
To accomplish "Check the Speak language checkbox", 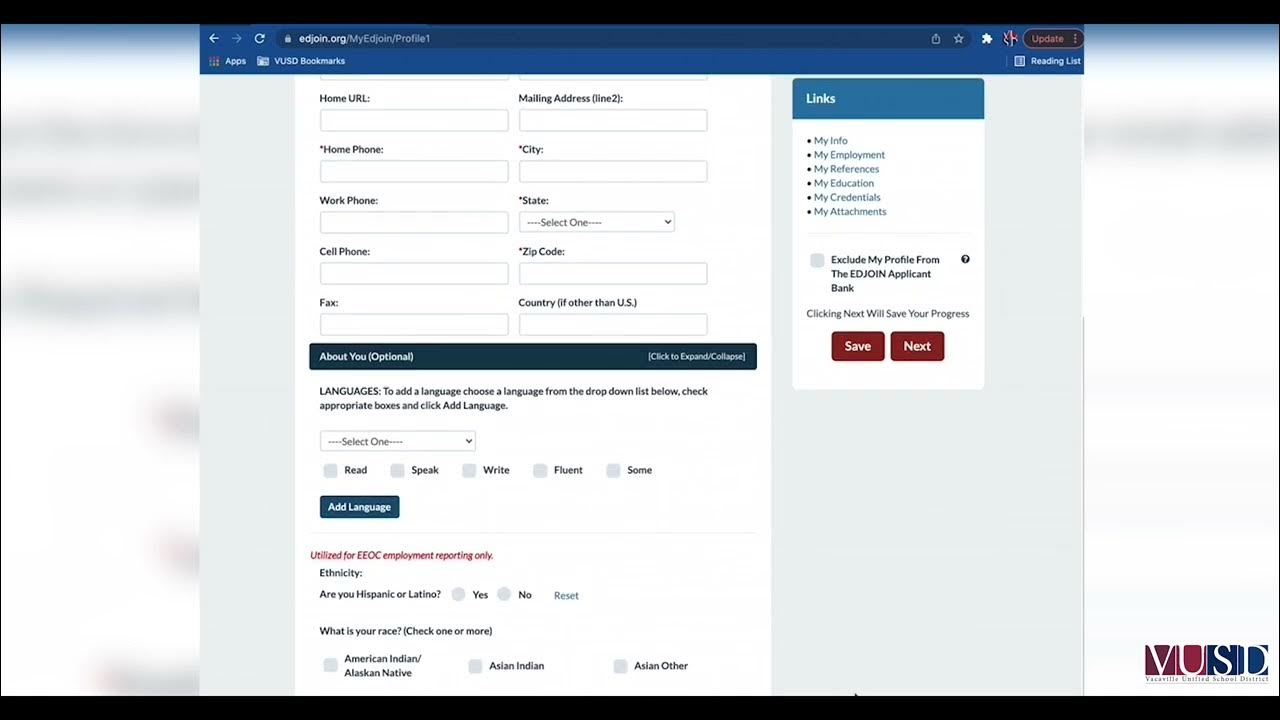I will point(398,470).
